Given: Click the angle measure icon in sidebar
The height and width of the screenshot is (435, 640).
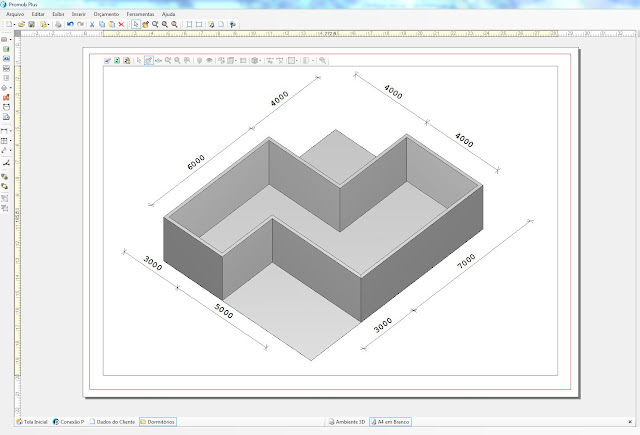Looking at the screenshot, I should tap(6, 163).
